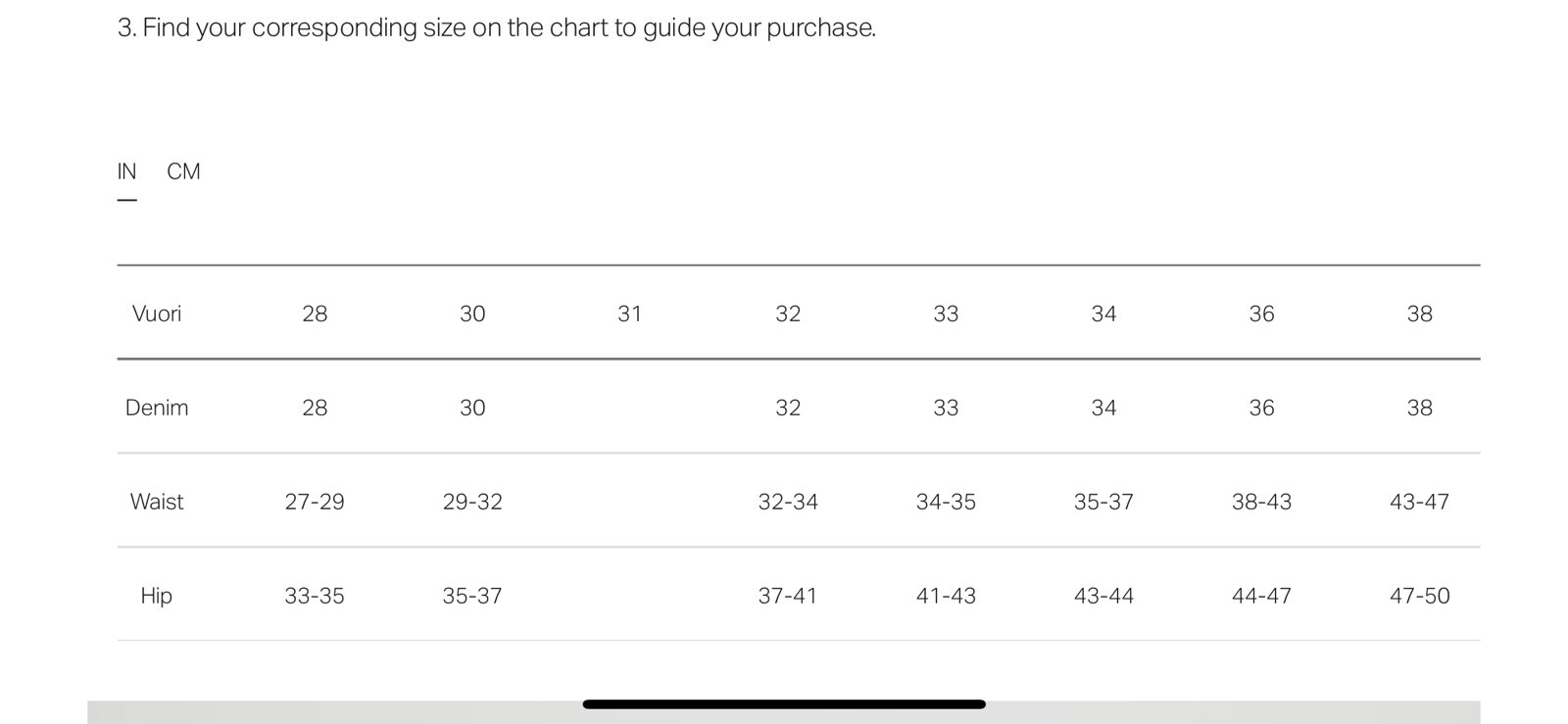
Task: Select Vuori size 34 column header
Action: click(1104, 314)
